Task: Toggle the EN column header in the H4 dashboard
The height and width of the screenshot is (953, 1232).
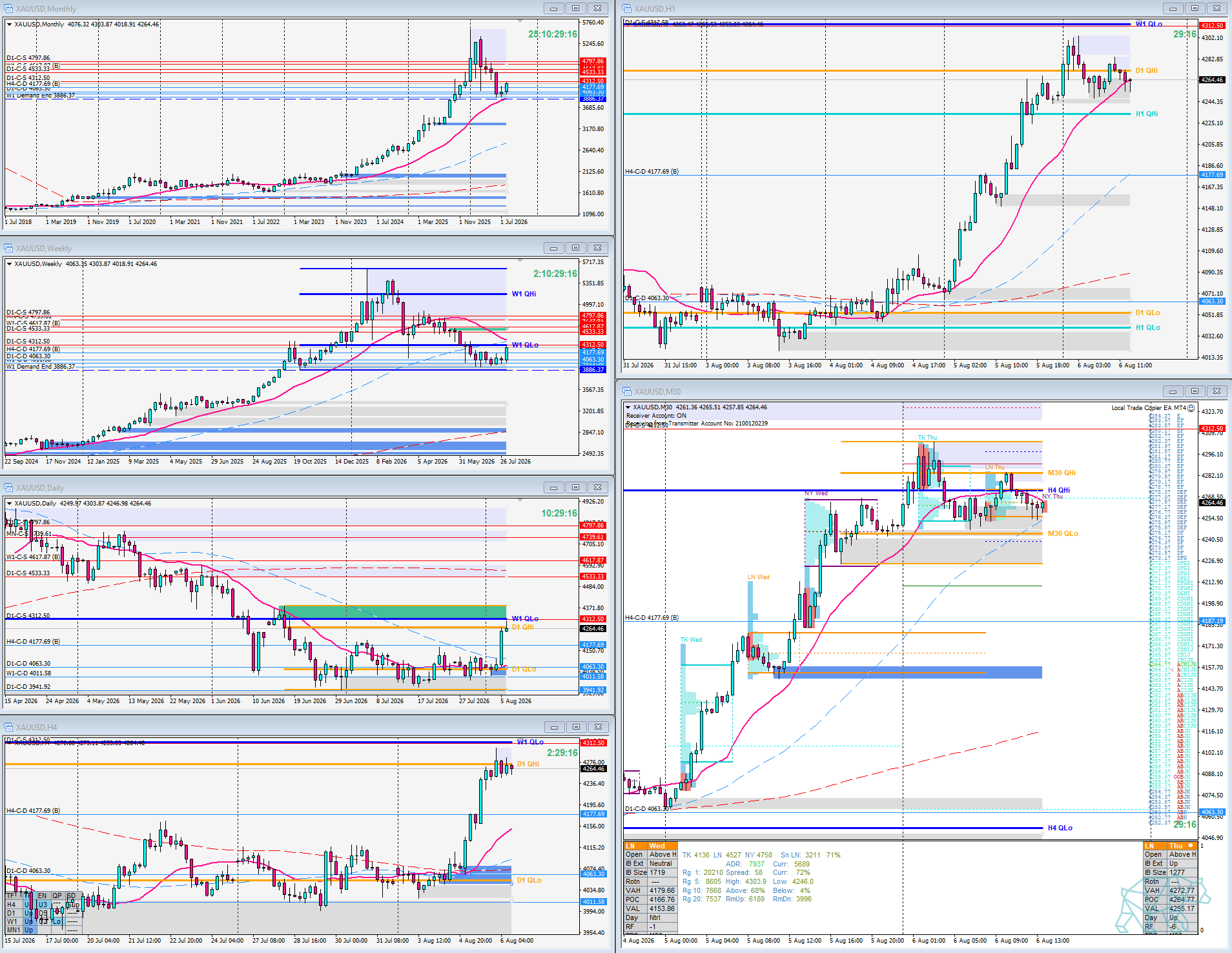Action: click(42, 896)
